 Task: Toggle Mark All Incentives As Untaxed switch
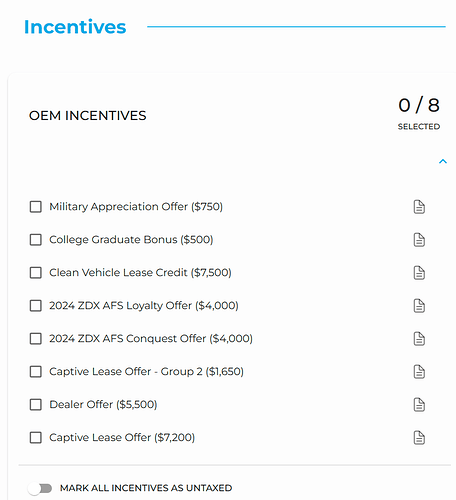(40, 488)
